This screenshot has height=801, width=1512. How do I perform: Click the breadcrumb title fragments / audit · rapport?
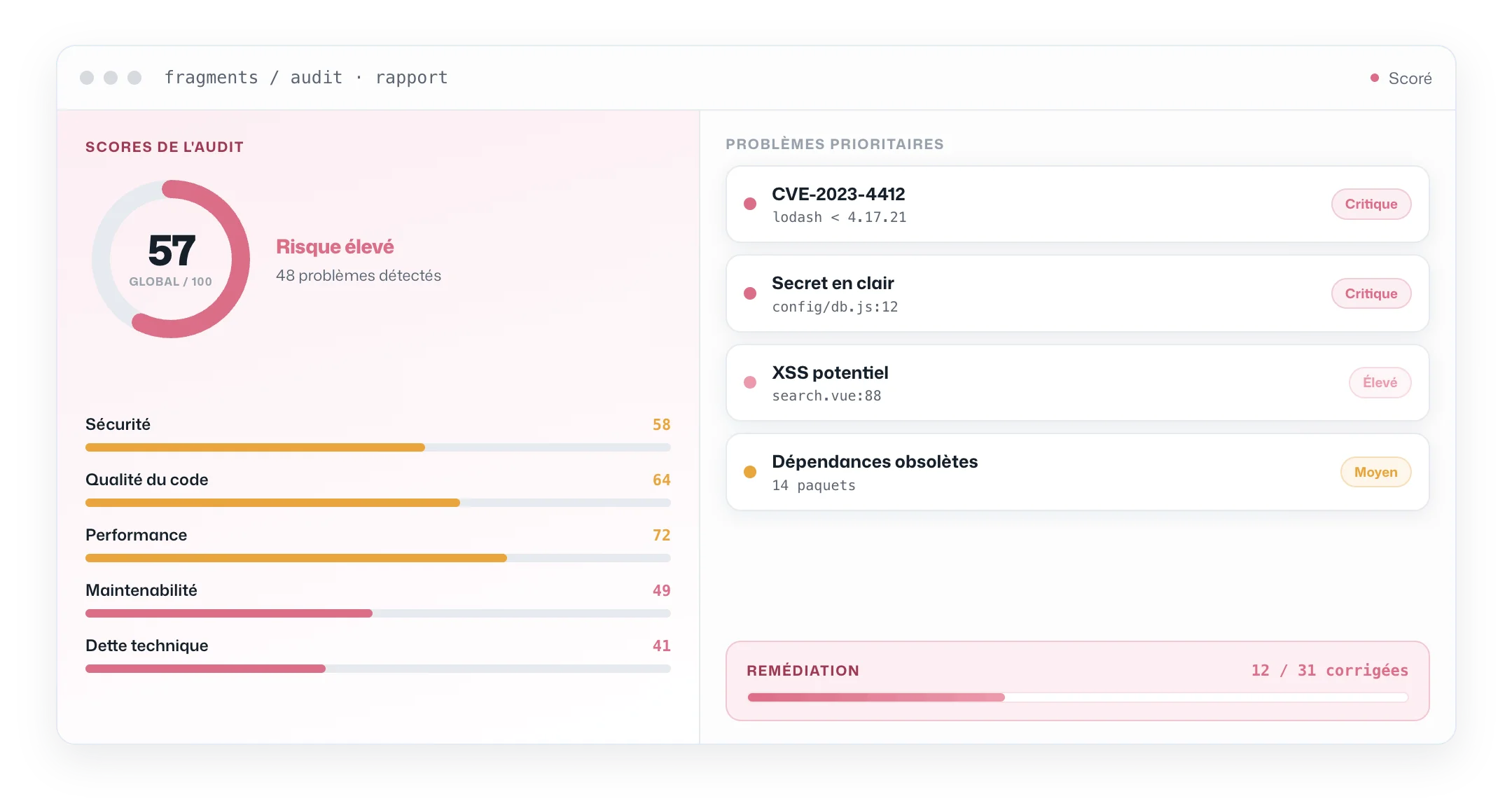tap(306, 78)
